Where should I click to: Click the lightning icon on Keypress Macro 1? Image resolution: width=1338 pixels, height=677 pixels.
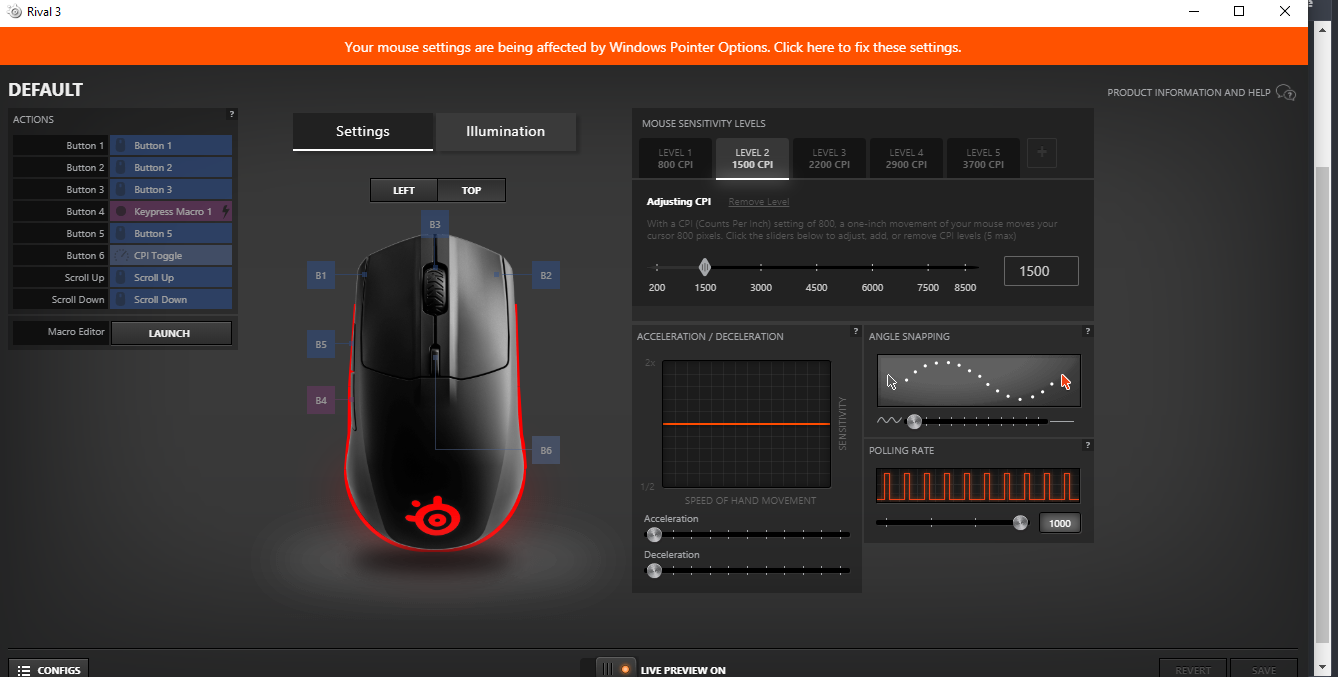[225, 211]
